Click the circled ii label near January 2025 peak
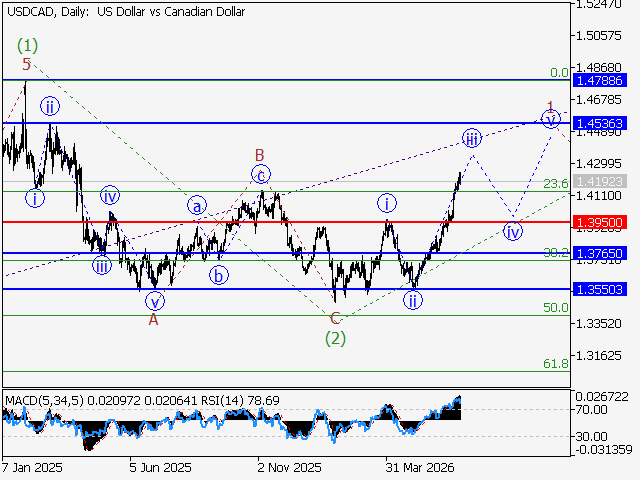The width and height of the screenshot is (640, 480). pos(50,107)
